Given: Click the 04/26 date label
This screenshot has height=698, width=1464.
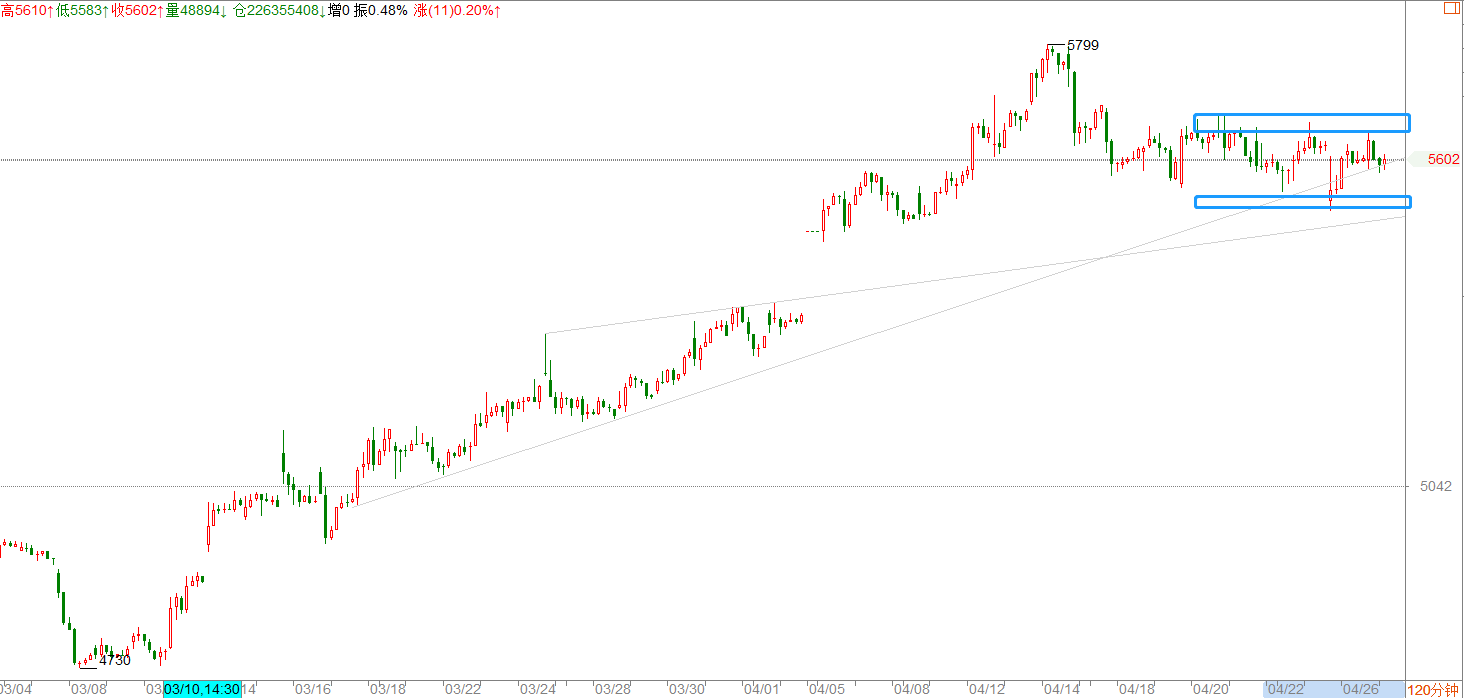Looking at the screenshot, I should 1361,689.
